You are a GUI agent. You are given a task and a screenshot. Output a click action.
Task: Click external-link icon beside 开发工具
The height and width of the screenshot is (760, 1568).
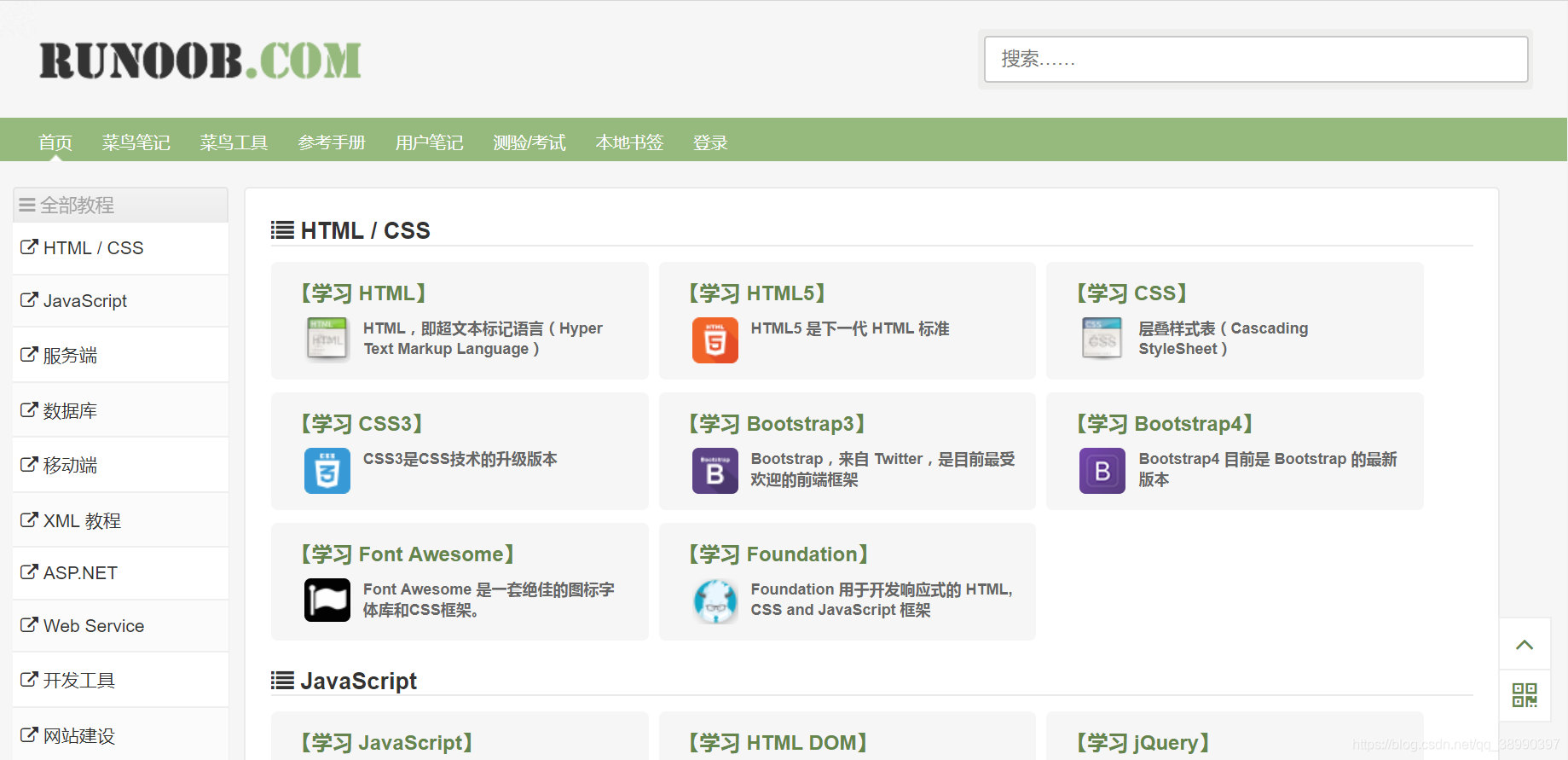click(29, 679)
